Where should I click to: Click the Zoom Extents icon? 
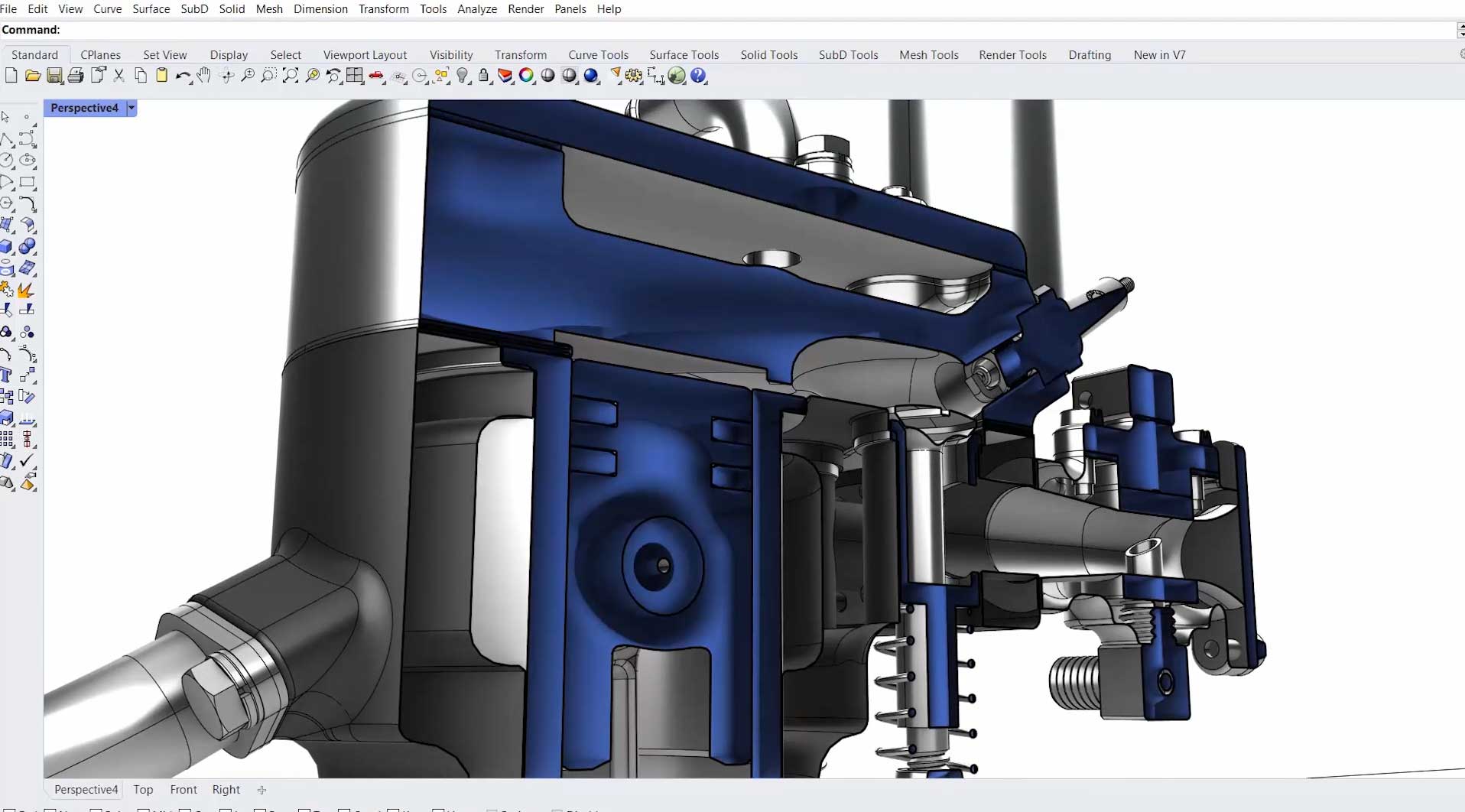291,76
